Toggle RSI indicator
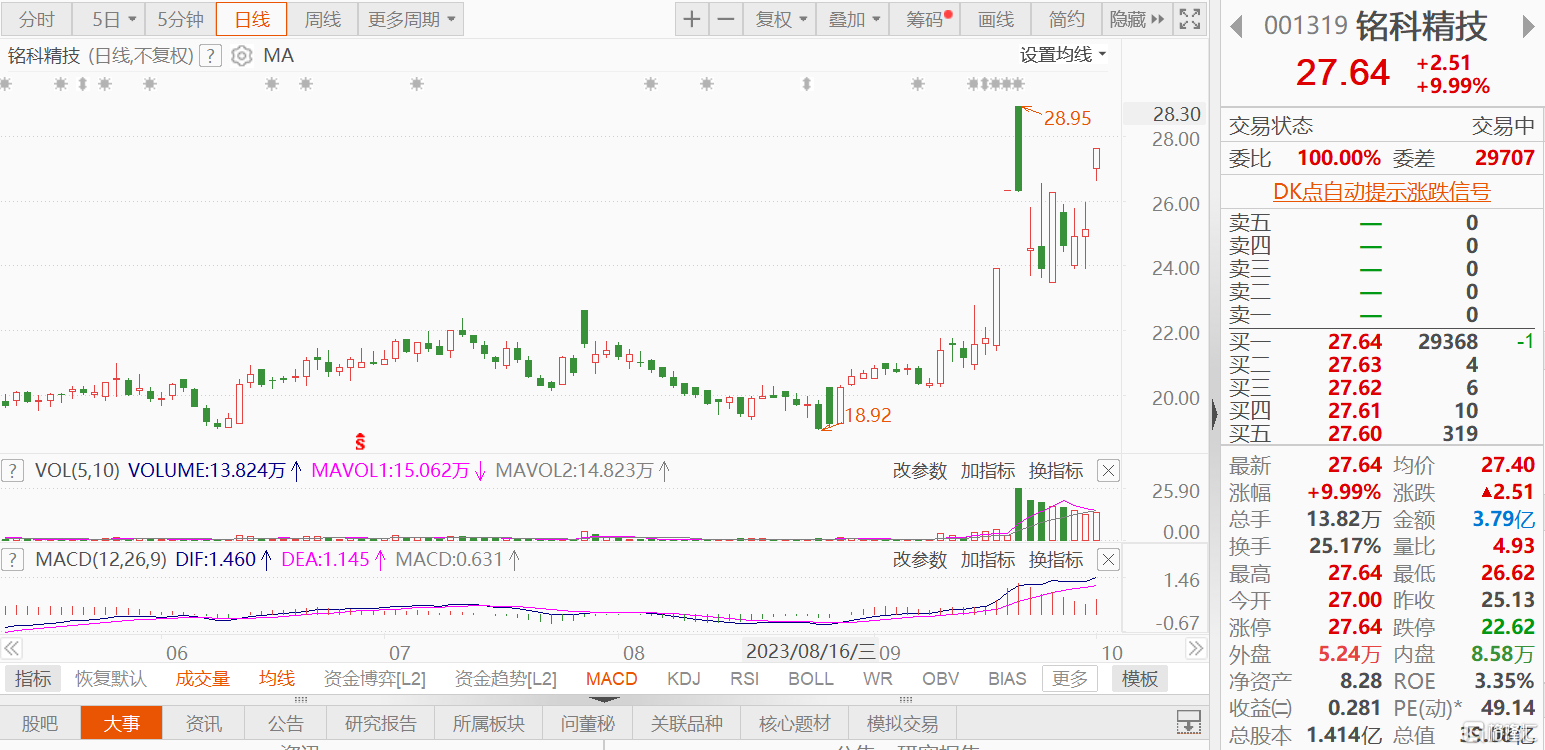1545x750 pixels. 745,679
